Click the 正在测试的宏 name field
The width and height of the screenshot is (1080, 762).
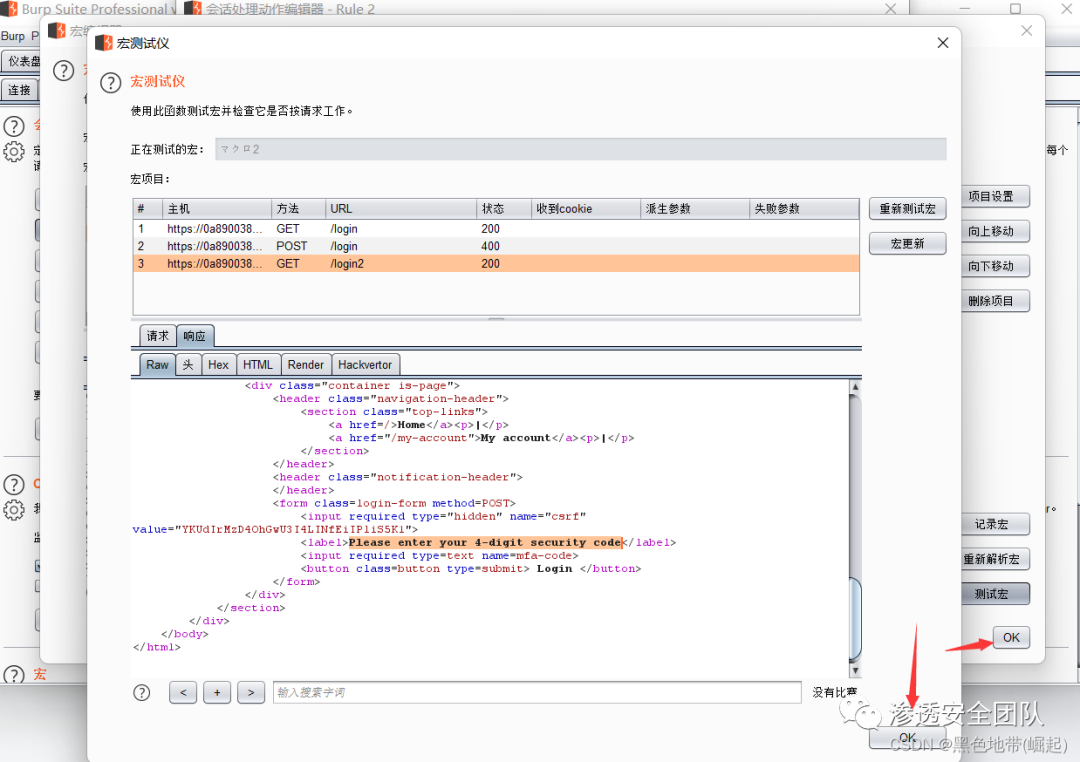(581, 150)
